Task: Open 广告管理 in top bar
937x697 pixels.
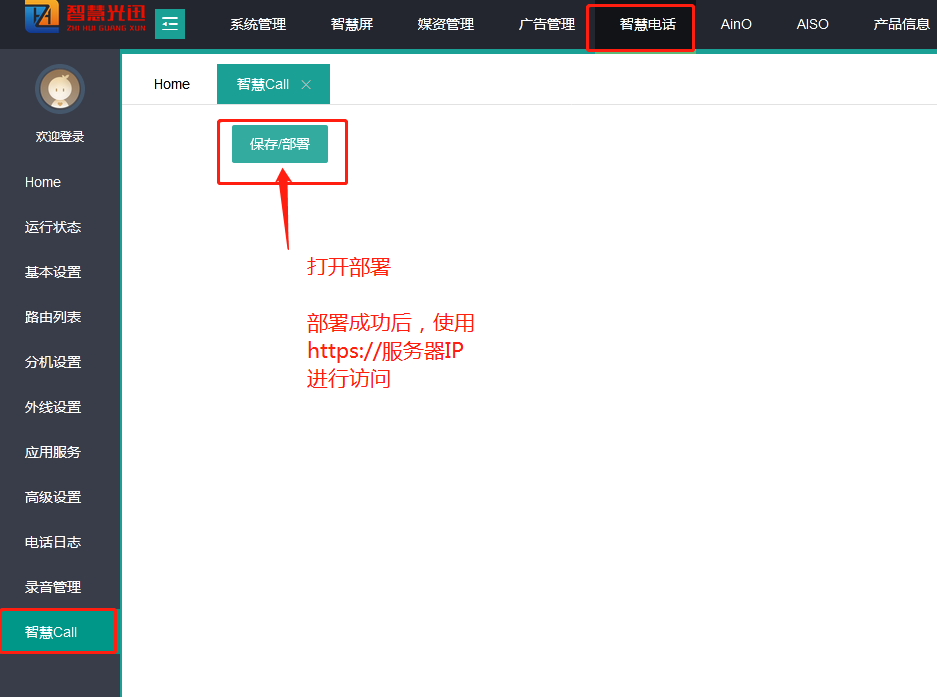Action: [547, 24]
